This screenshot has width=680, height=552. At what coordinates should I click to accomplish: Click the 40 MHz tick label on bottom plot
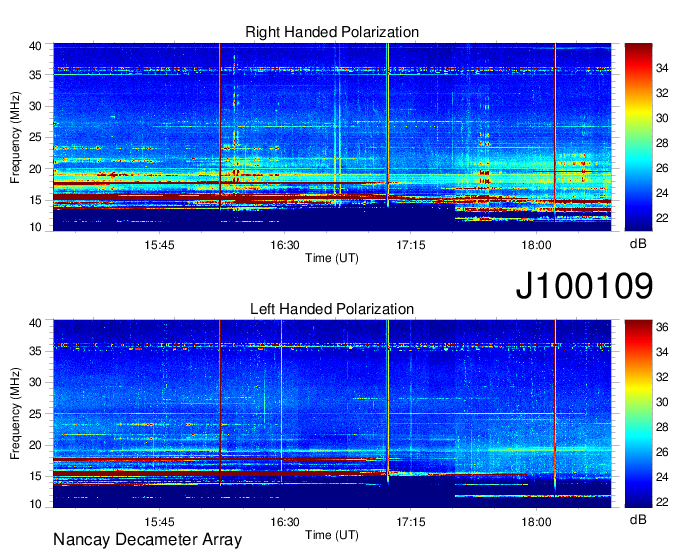coord(35,323)
